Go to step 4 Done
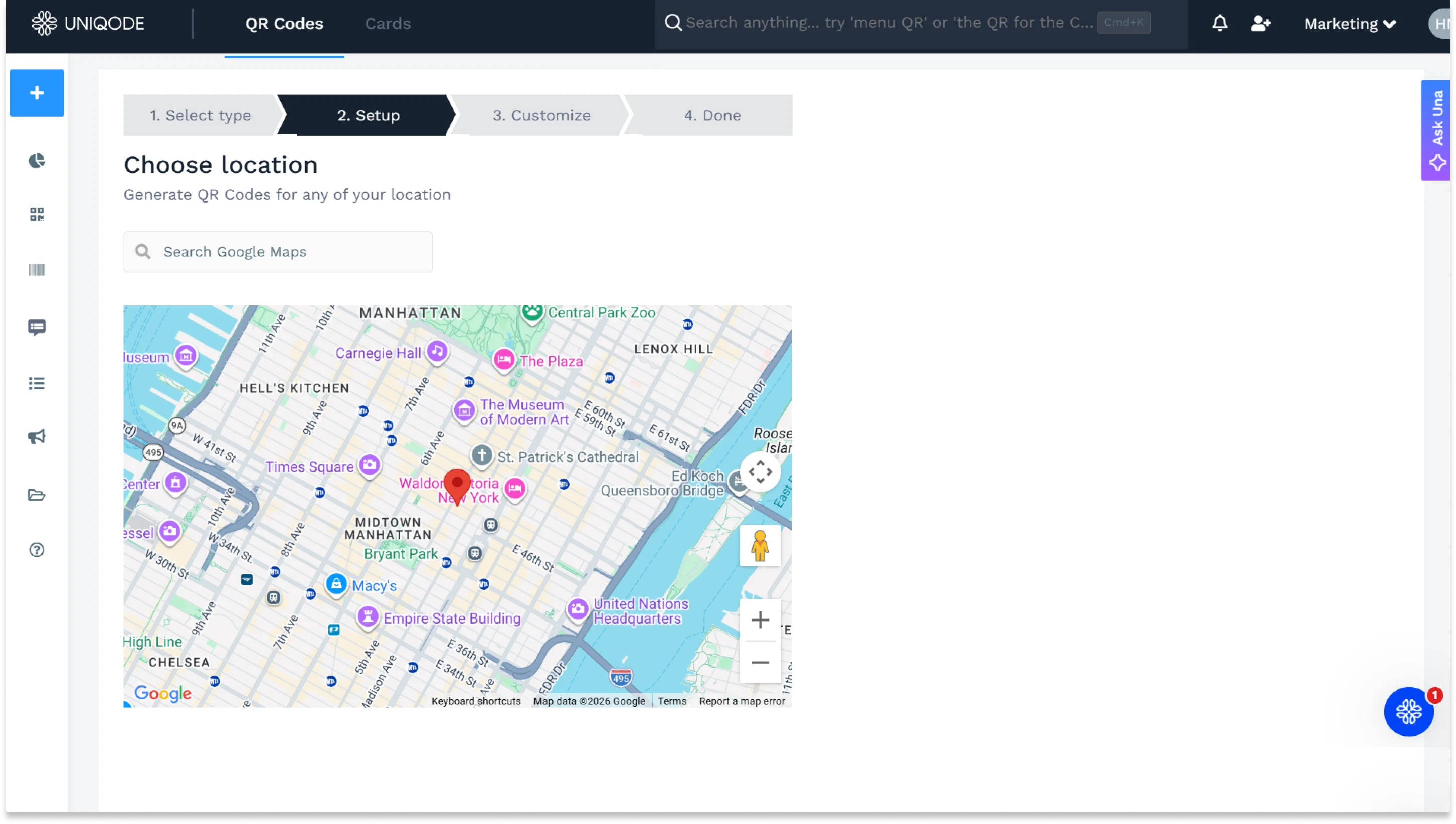The image size is (1456, 824). pyautogui.click(x=712, y=115)
